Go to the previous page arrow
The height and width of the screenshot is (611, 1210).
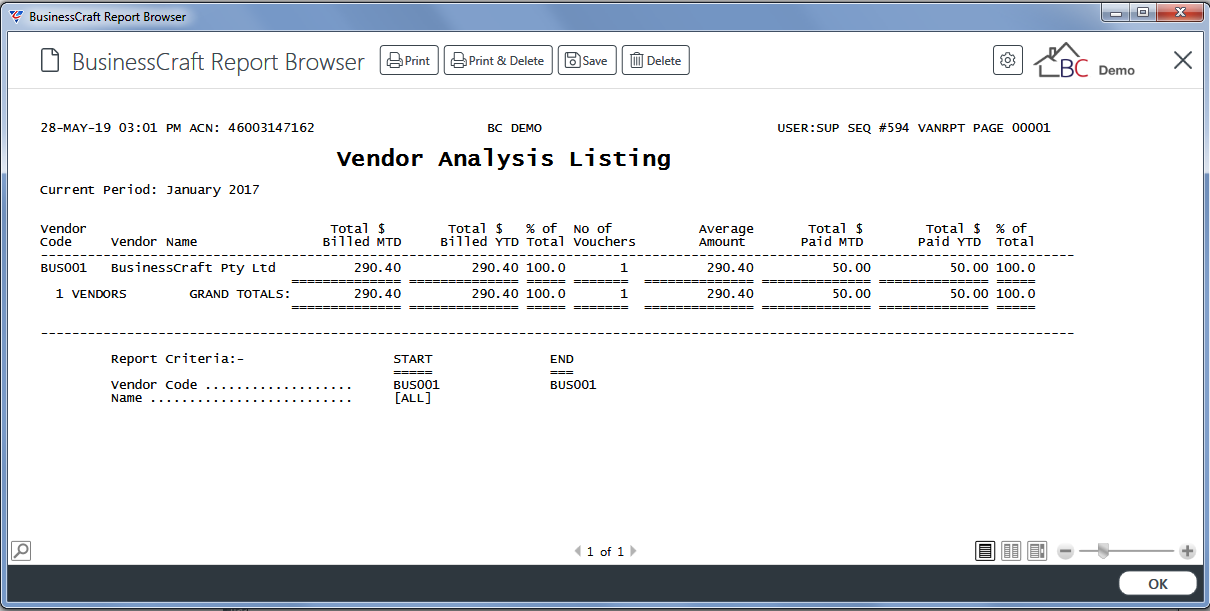coord(577,551)
